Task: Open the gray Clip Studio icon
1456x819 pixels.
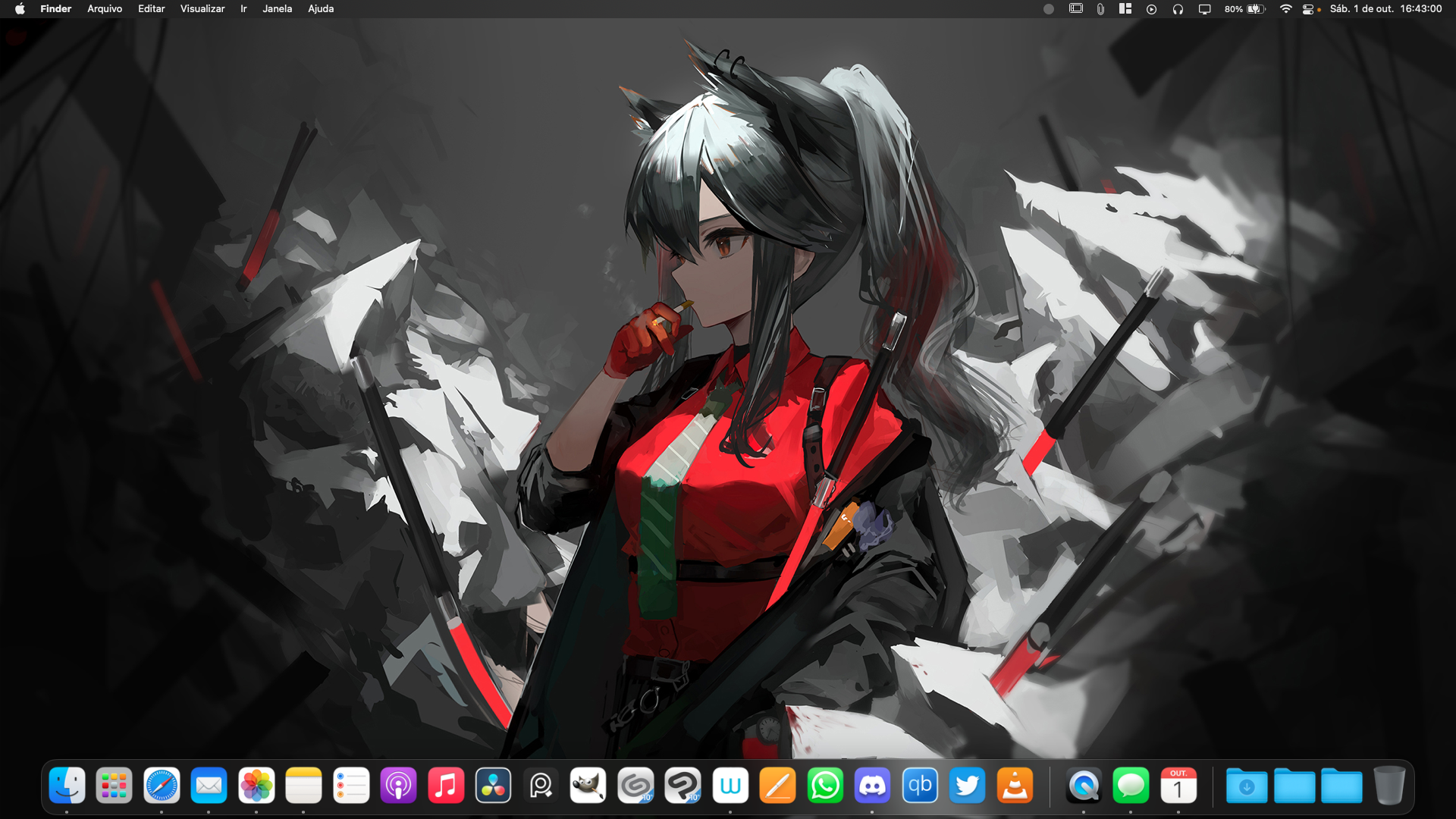Action: 635,786
